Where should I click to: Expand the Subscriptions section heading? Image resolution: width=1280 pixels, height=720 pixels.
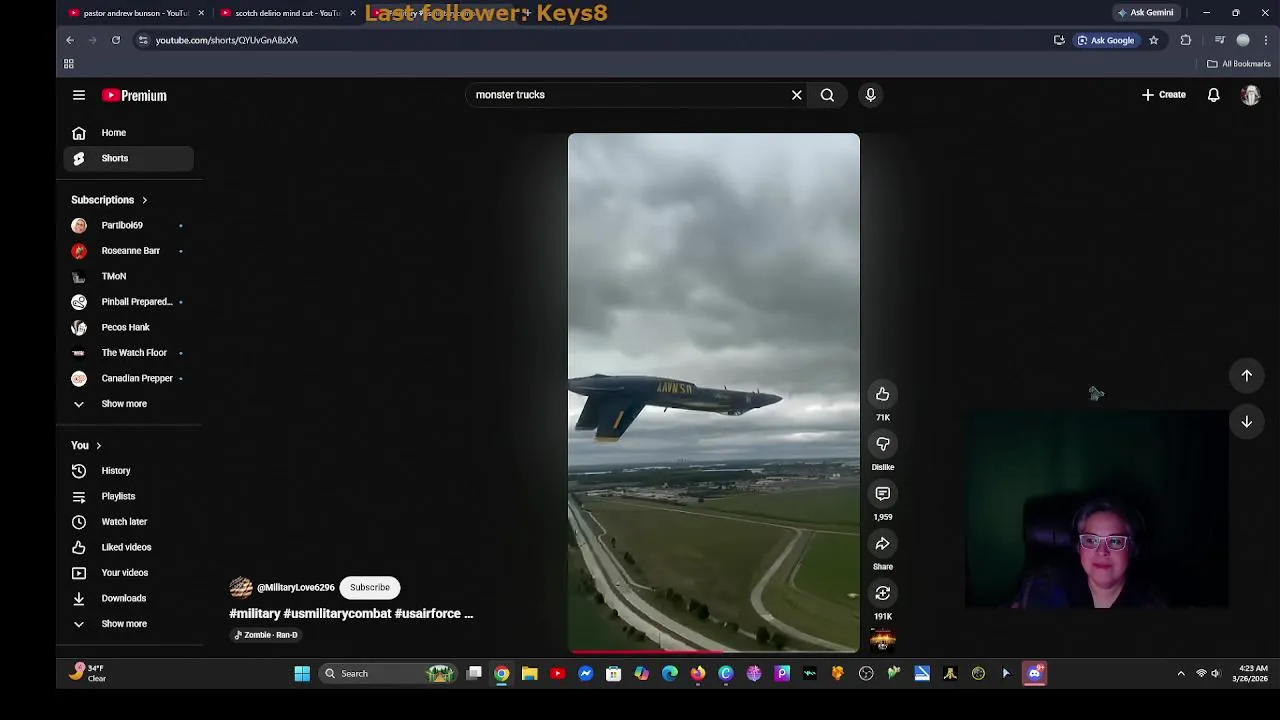pyautogui.click(x=109, y=200)
